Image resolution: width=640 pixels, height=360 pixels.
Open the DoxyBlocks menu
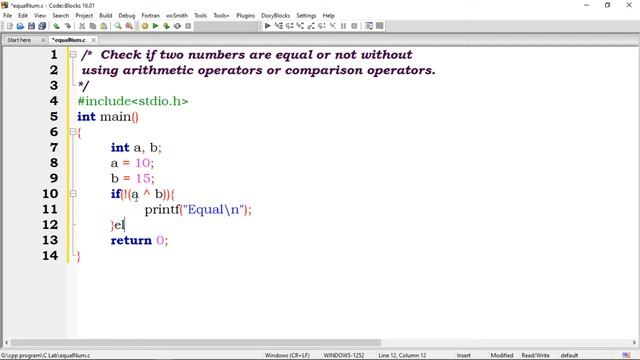pos(276,16)
